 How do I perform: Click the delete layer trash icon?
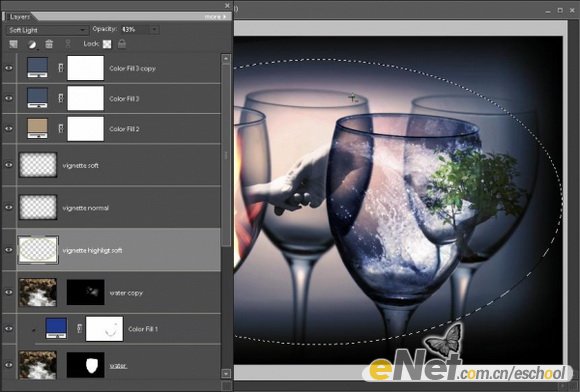[x=49, y=44]
